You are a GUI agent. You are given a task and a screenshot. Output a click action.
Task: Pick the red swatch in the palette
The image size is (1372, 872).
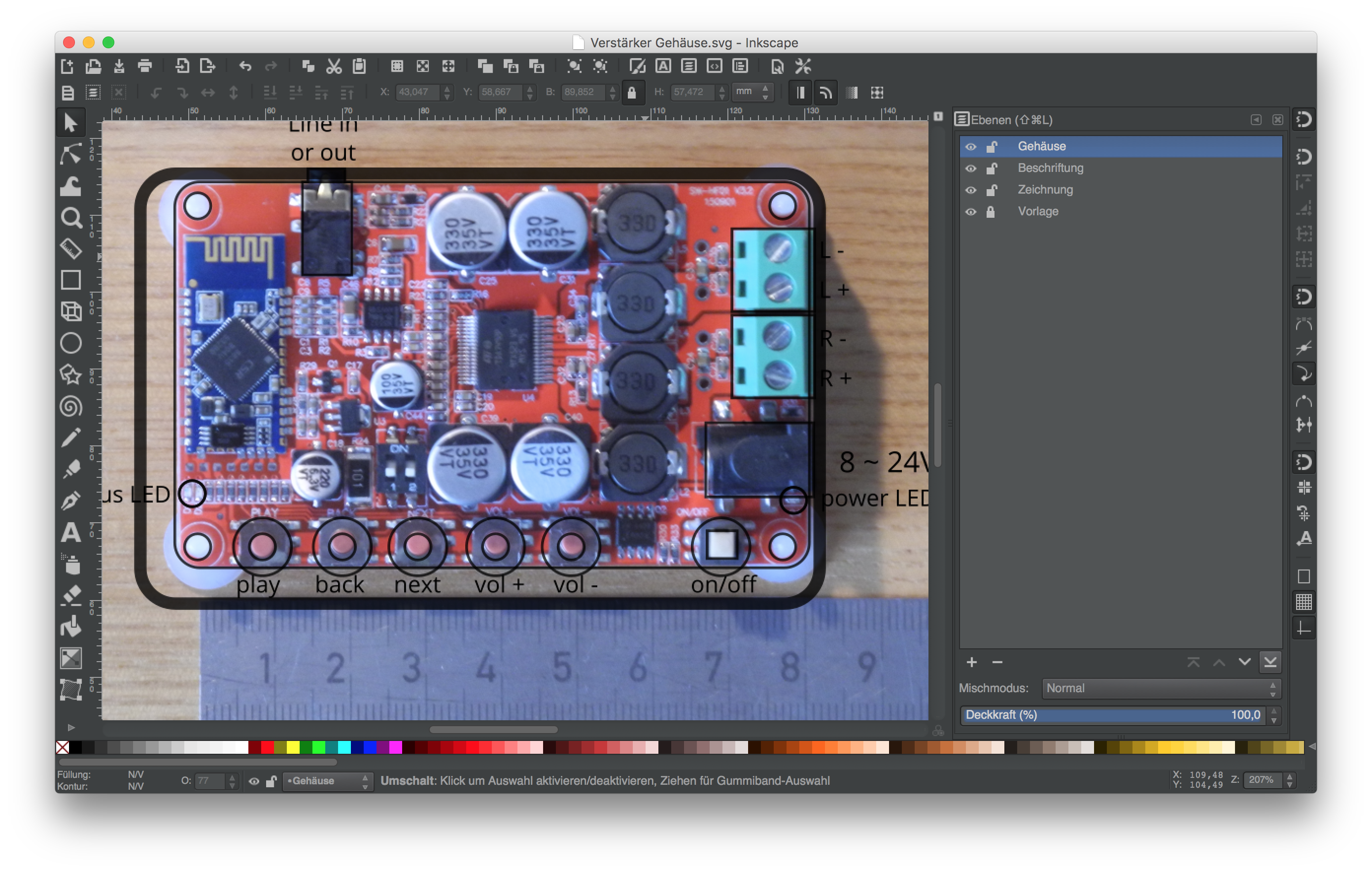pyautogui.click(x=267, y=747)
